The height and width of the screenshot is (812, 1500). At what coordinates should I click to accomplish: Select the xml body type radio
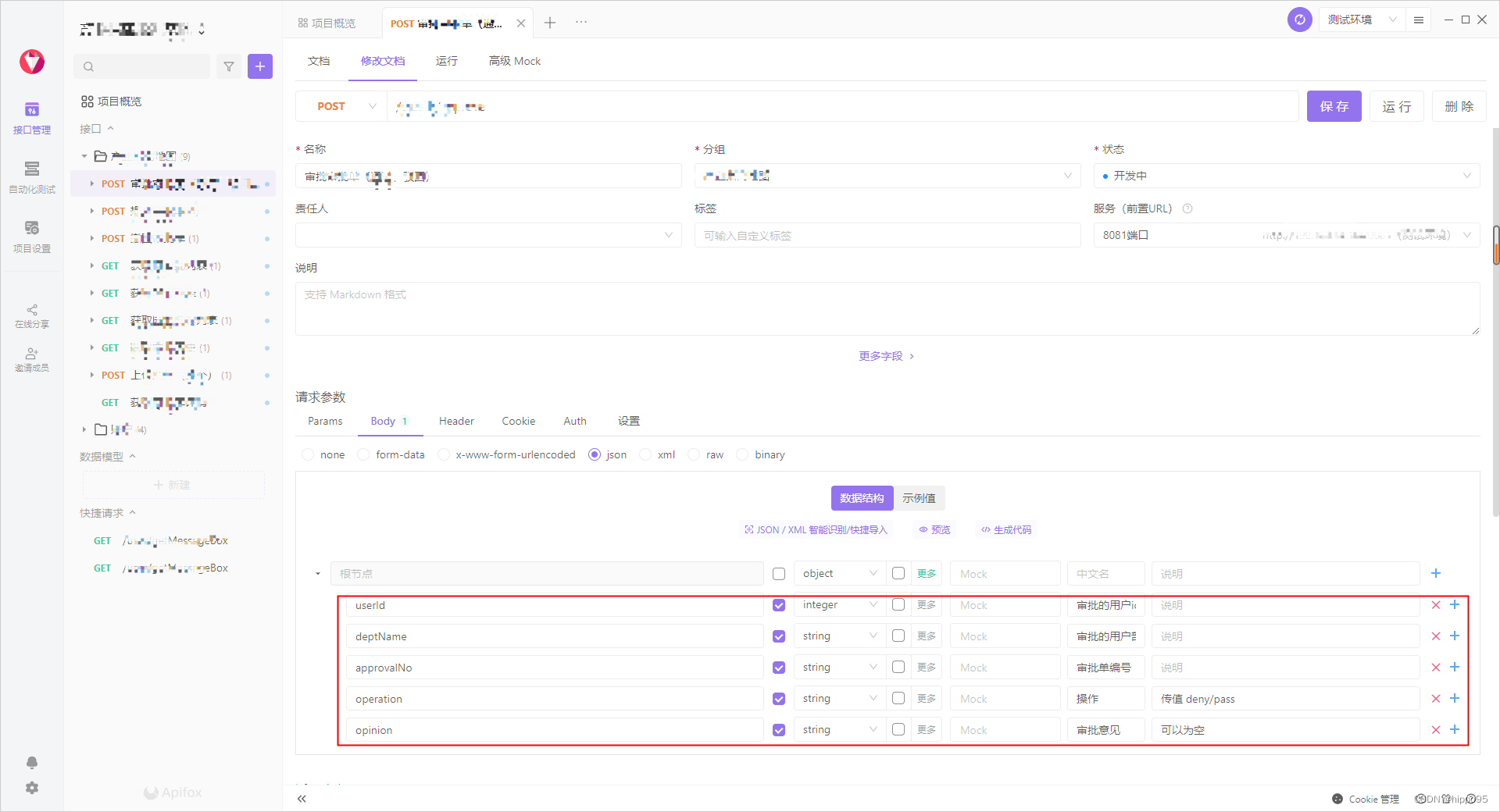(645, 454)
